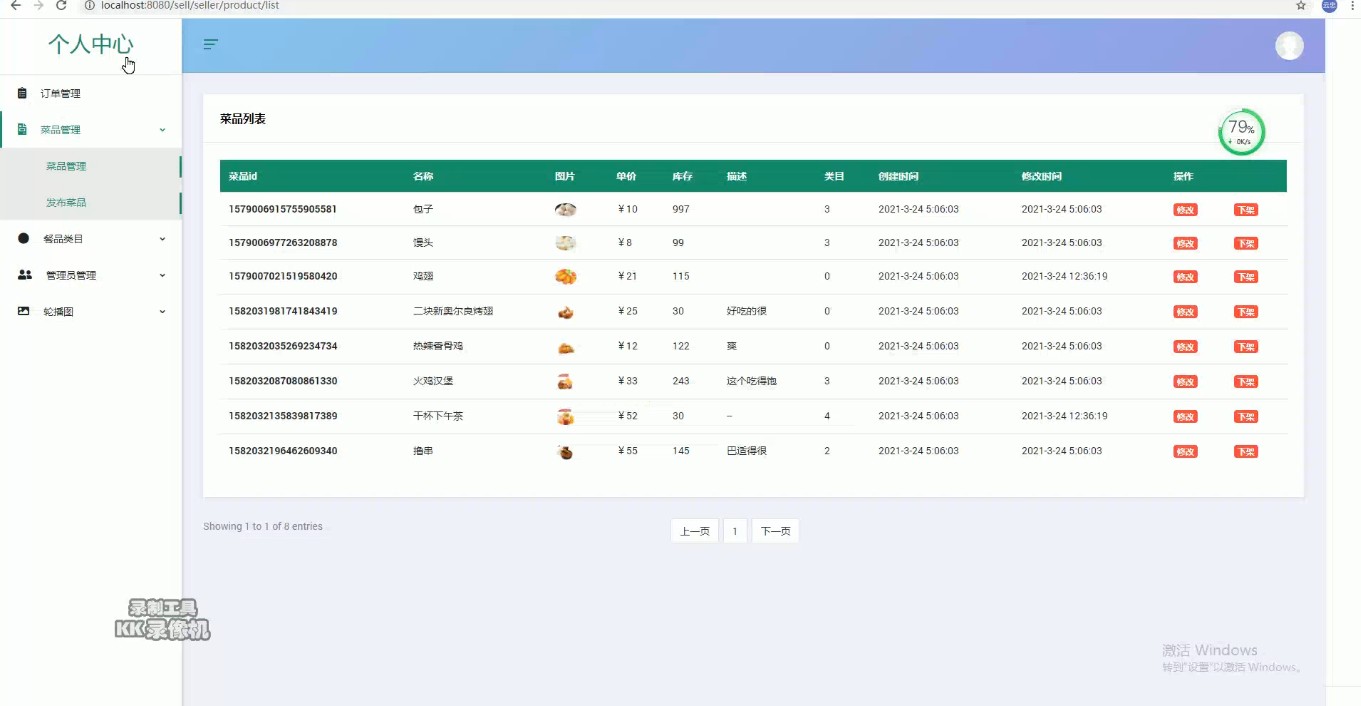Click 下架 for the 二块新奥尔良烤翅 row

point(1246,312)
